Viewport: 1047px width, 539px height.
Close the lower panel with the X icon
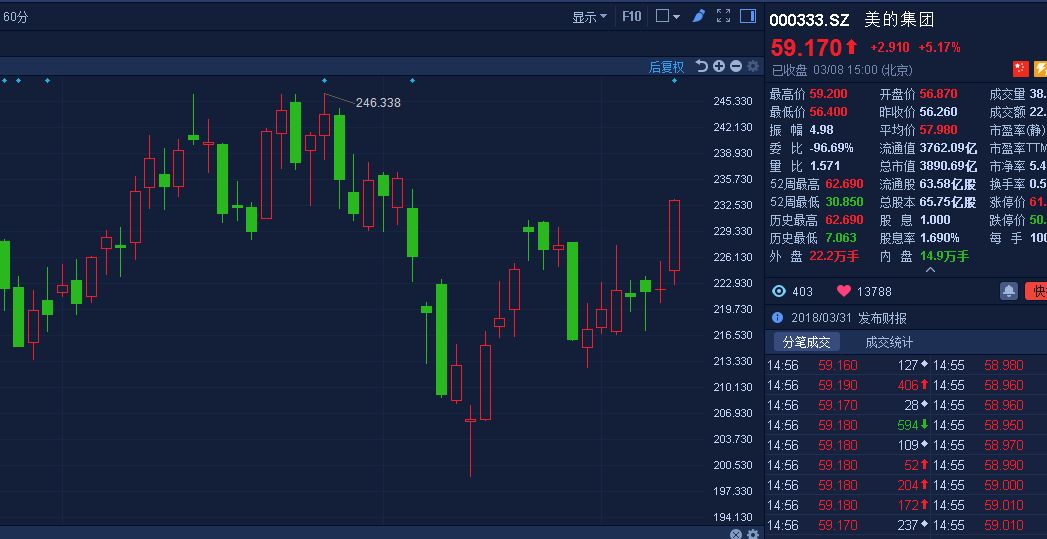(x=735, y=534)
